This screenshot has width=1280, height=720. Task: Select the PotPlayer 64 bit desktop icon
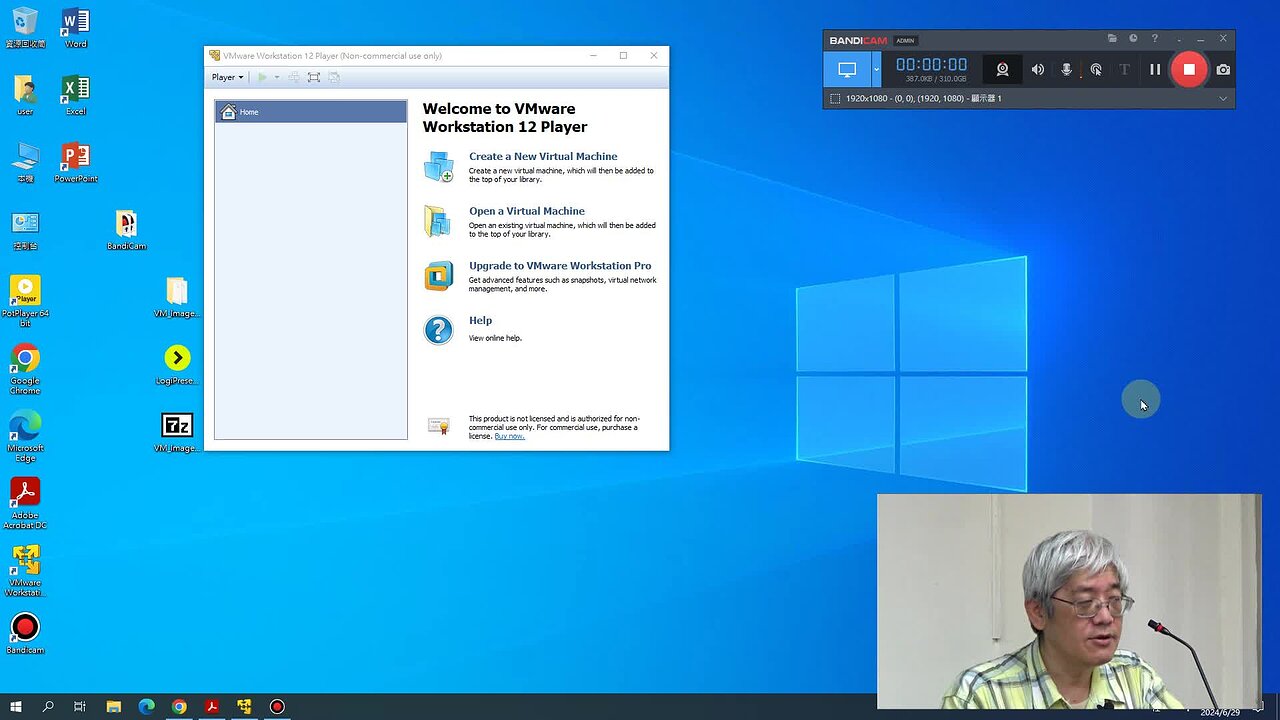[x=25, y=302]
